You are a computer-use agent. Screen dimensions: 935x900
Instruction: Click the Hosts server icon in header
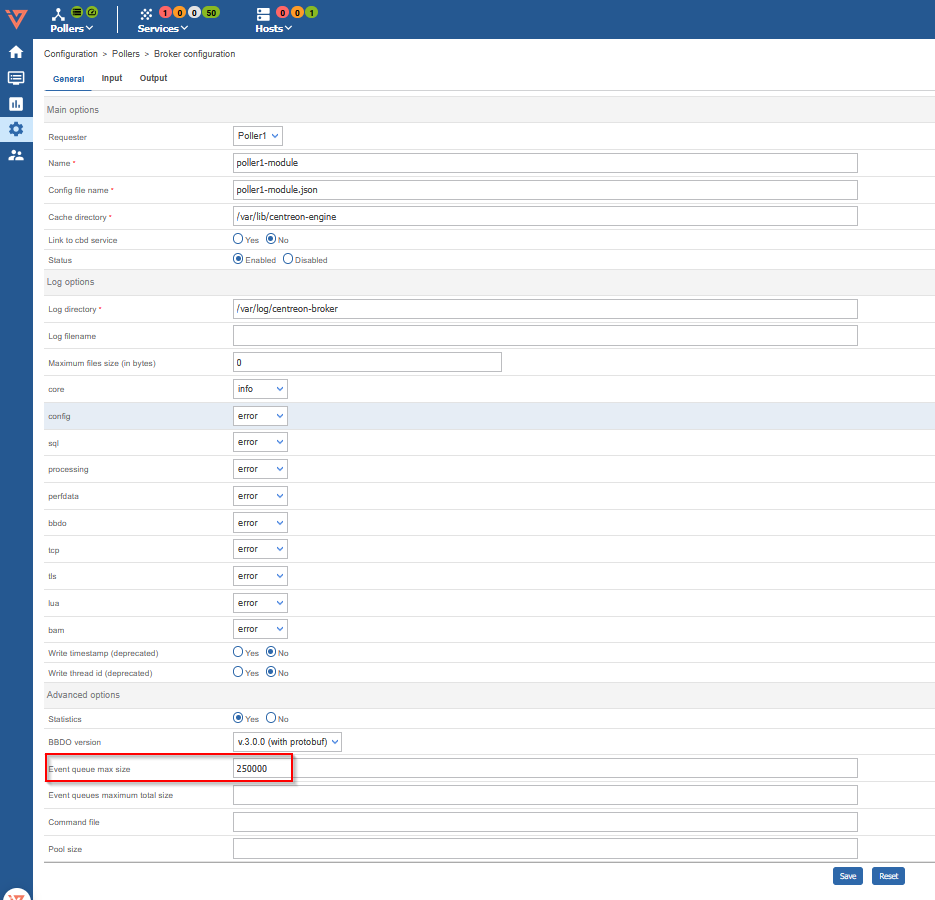coord(263,14)
